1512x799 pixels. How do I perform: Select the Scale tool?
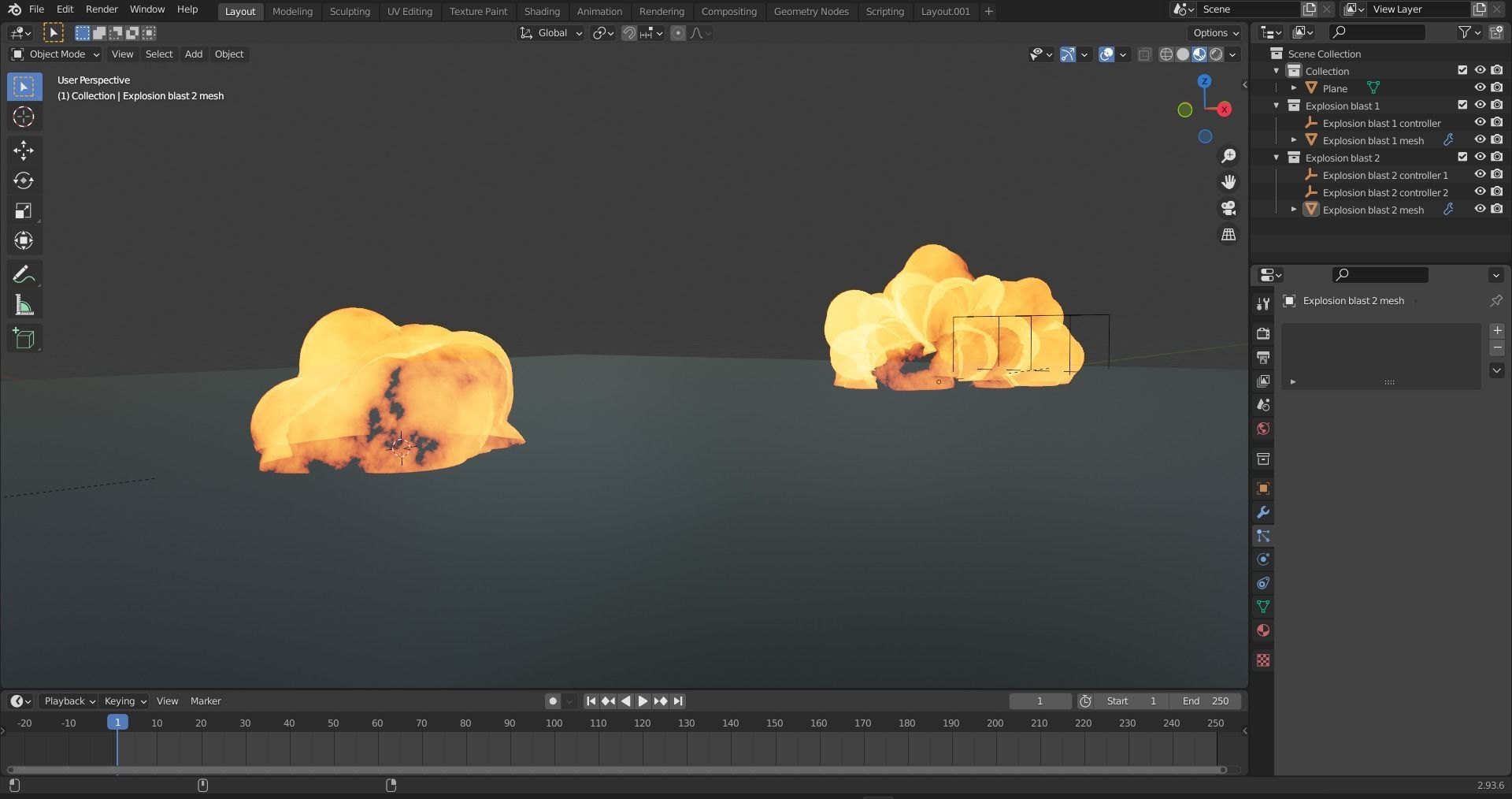(x=24, y=210)
